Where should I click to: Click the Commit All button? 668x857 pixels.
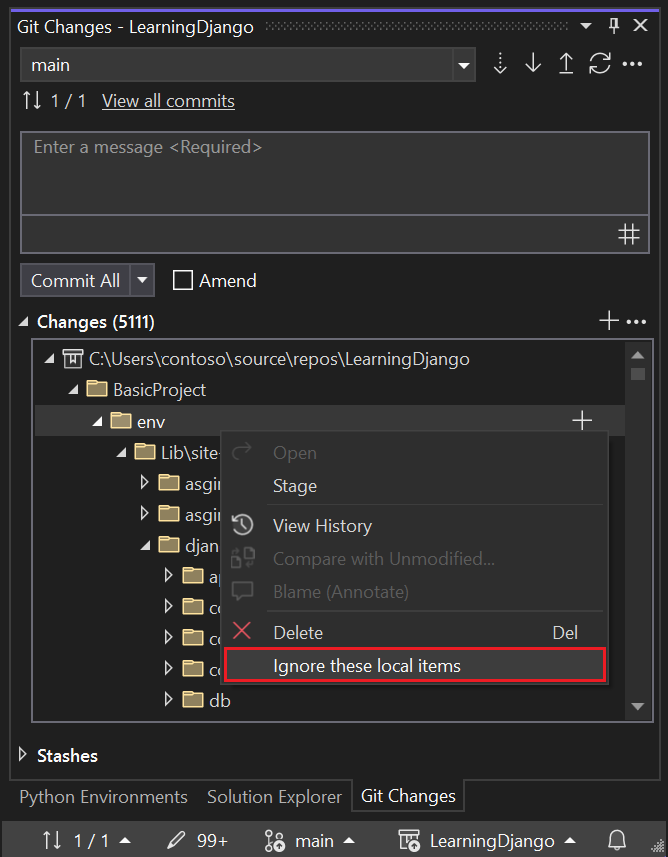[x=75, y=280]
